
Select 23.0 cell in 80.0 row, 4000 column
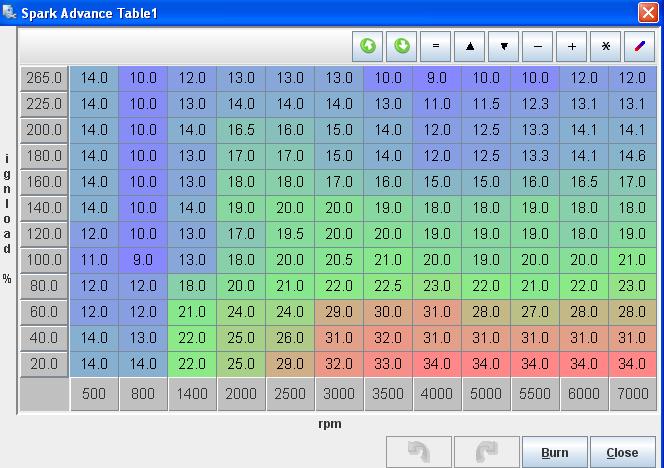tap(437, 286)
